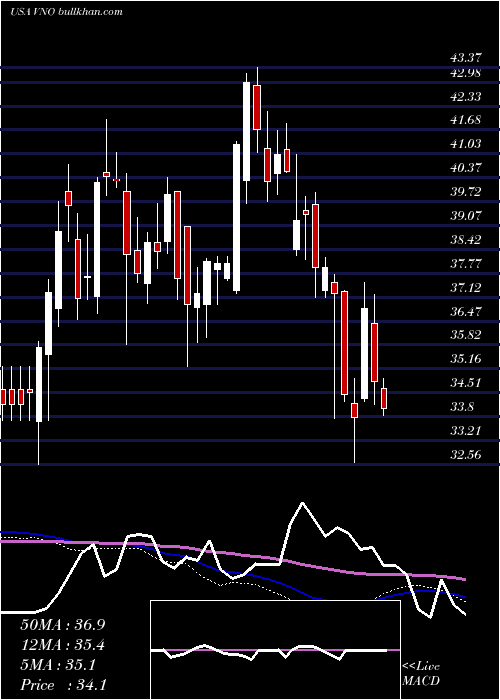Screen dimensions: 500x700
Task: Click the 32.56 price level label
Action: click(x=466, y=455)
